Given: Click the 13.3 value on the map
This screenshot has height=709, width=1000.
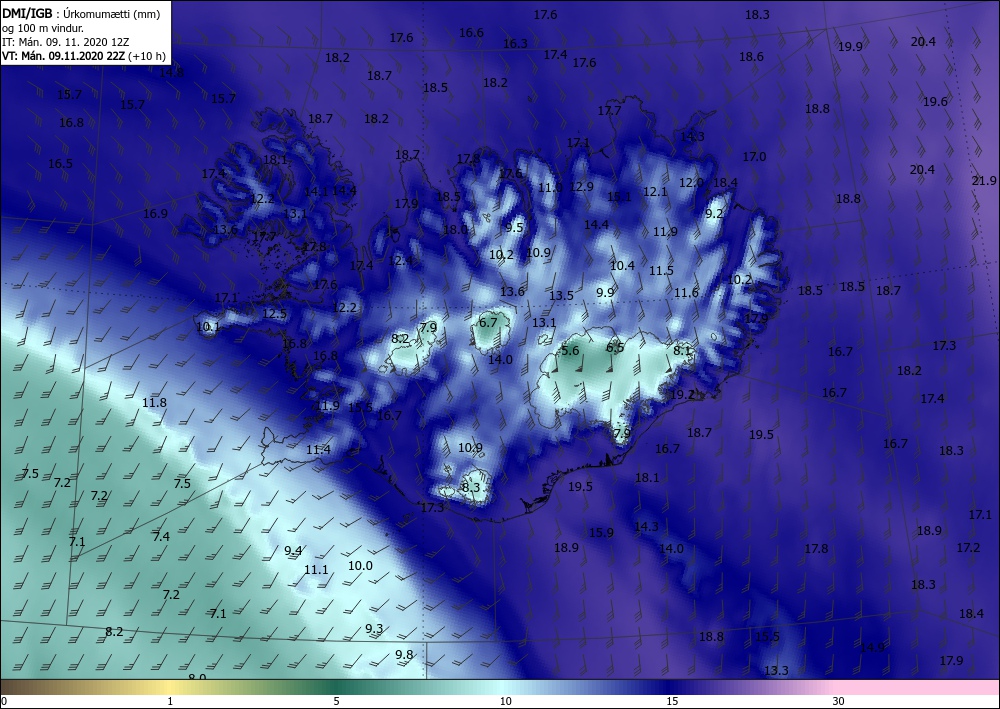Looking at the screenshot, I should tap(776, 671).
